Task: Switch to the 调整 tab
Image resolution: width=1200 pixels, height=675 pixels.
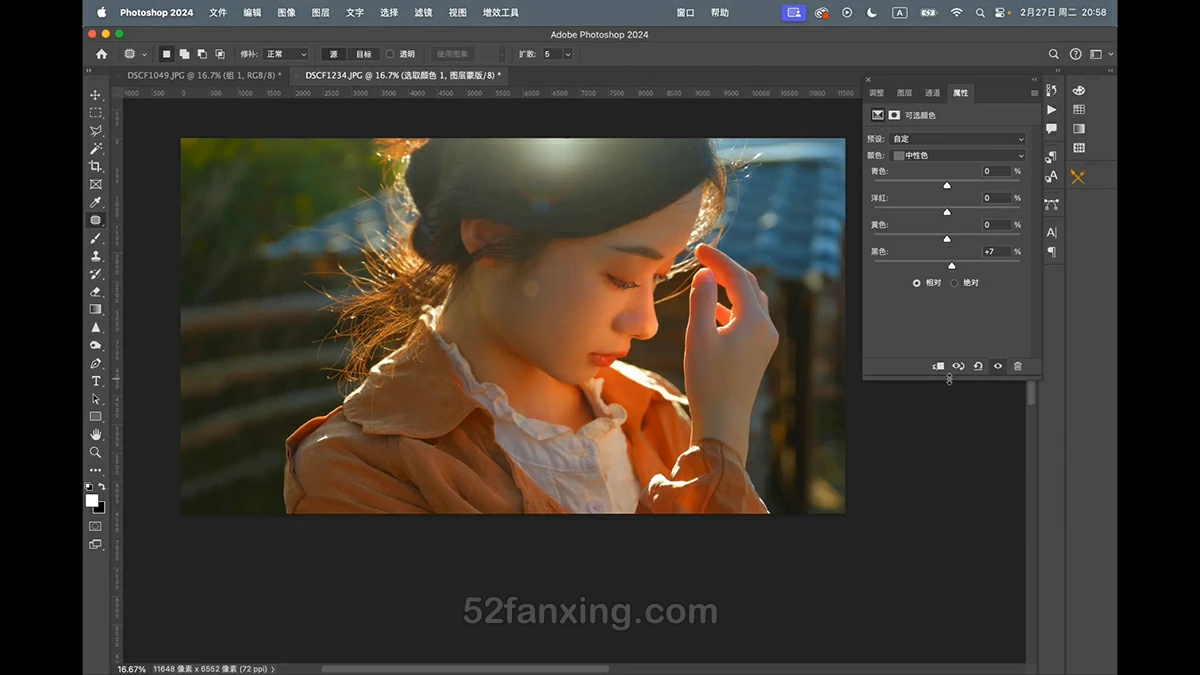Action: pos(876,93)
